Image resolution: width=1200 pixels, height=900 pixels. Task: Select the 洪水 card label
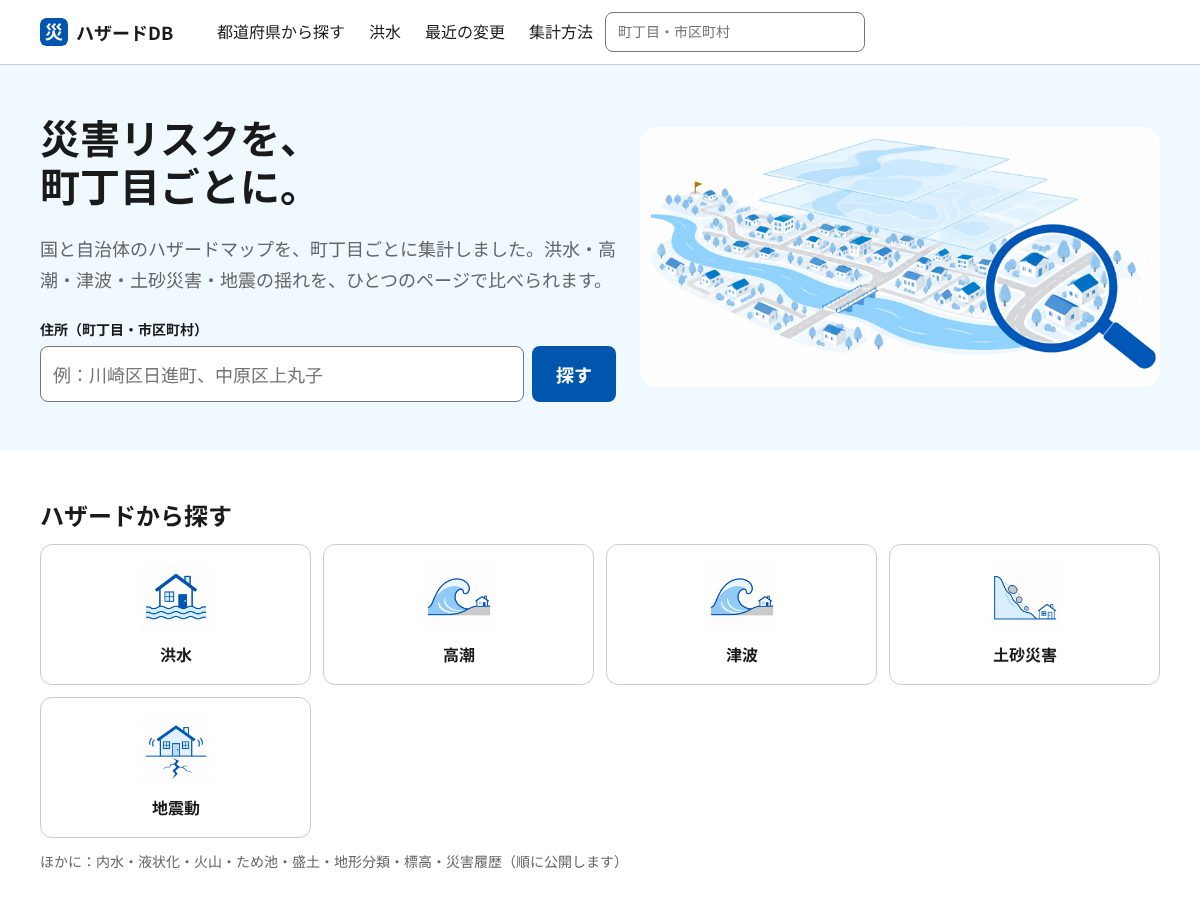click(176, 655)
